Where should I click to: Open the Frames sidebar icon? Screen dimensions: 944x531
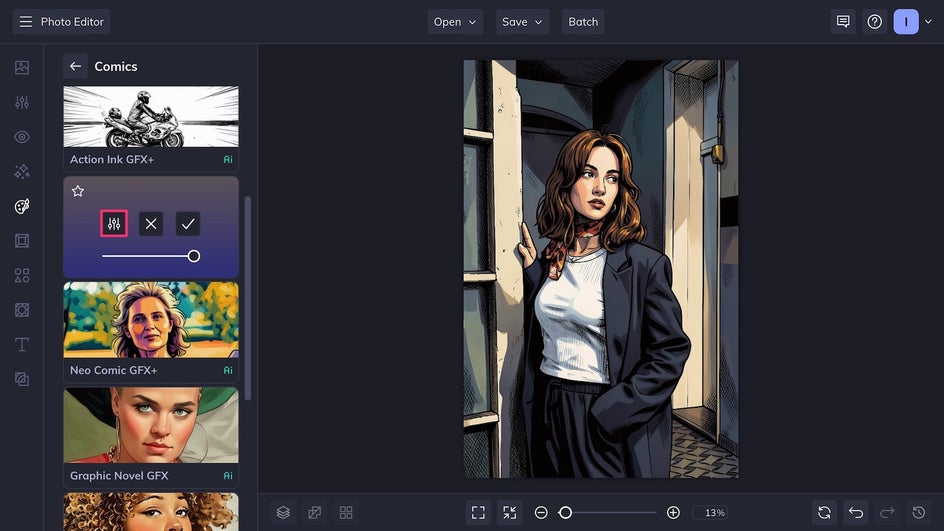pos(22,241)
